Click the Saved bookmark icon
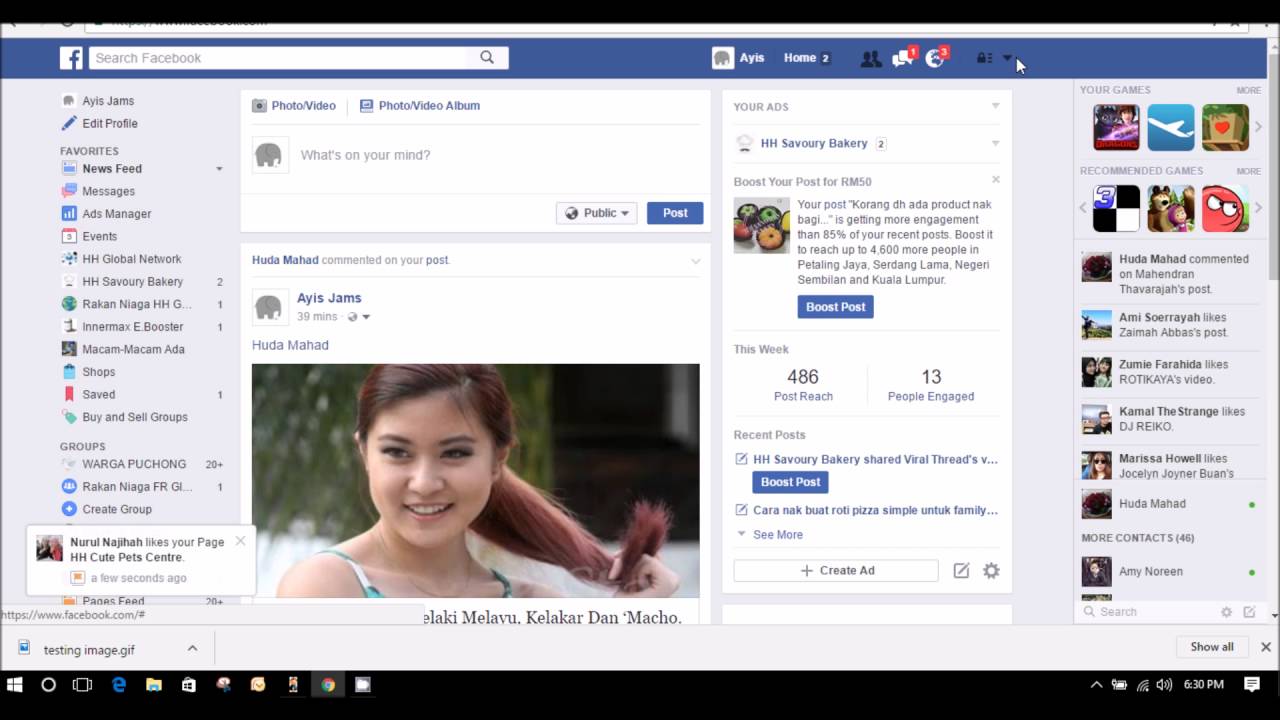The width and height of the screenshot is (1280, 720). 69,394
